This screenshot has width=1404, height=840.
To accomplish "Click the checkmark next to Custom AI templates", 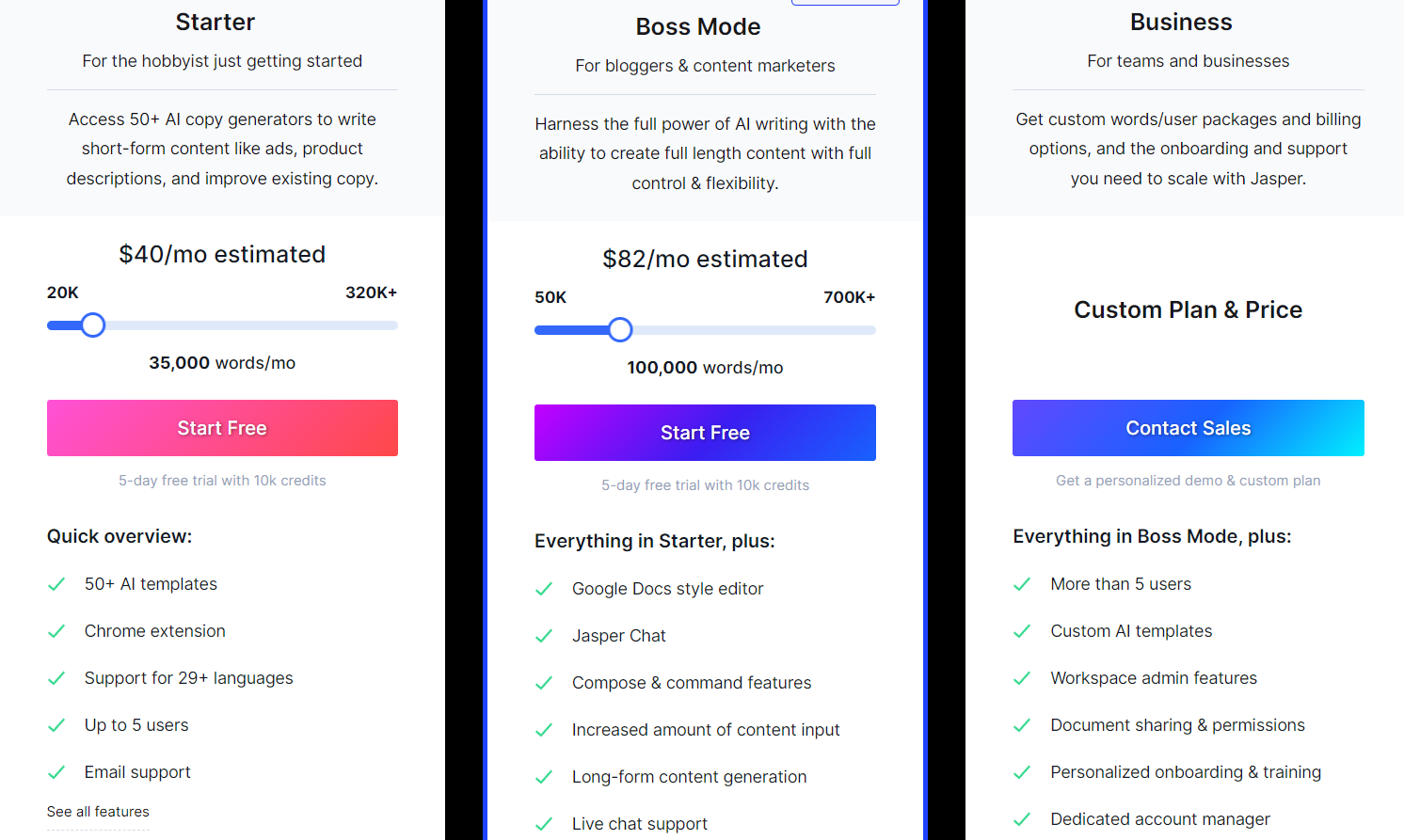I will pyautogui.click(x=1022, y=631).
